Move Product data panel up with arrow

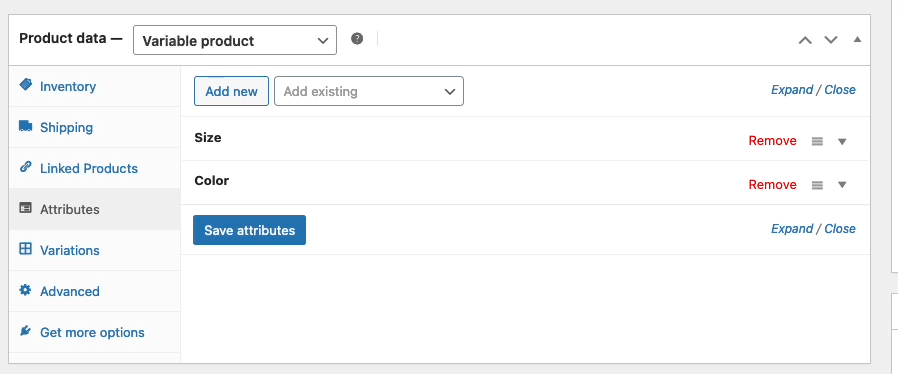[x=805, y=40]
